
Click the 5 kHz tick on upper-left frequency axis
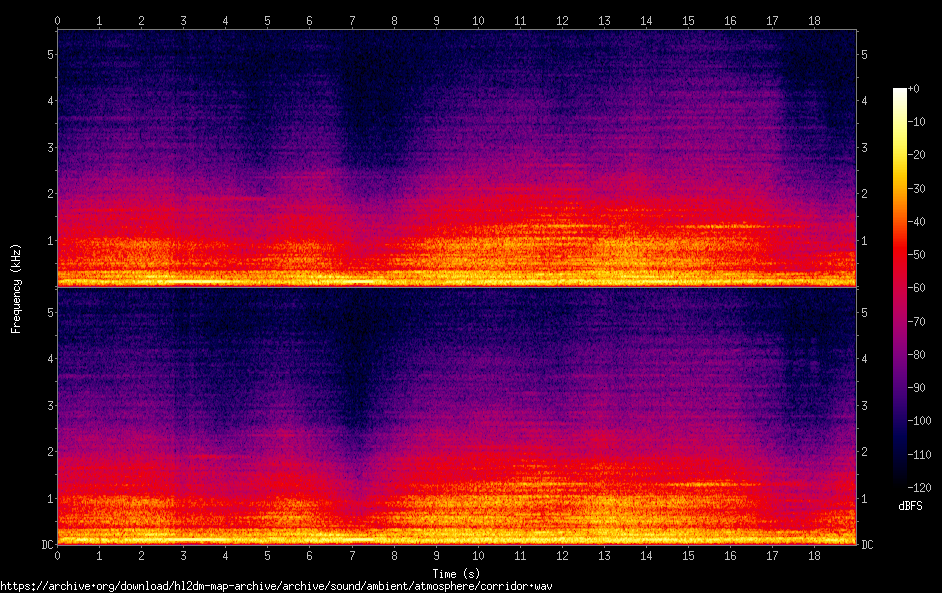click(49, 54)
